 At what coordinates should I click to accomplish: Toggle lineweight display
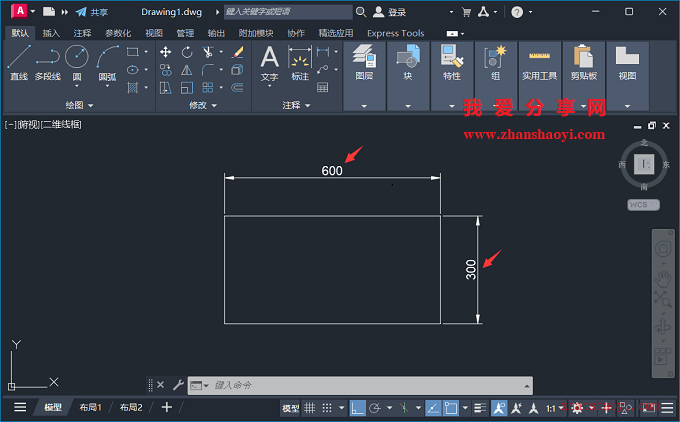[x=480, y=408]
